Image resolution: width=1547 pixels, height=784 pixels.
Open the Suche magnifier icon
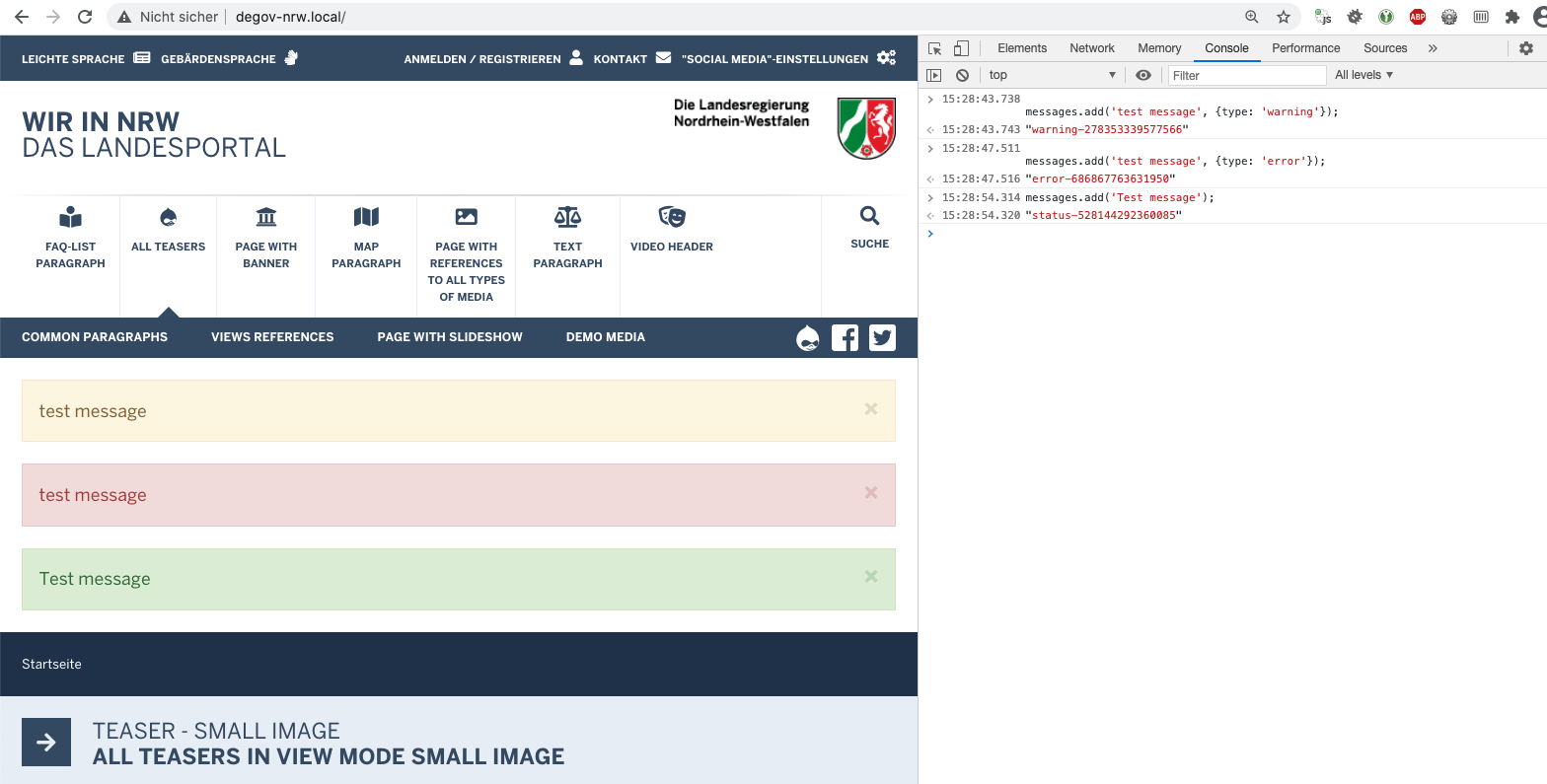869,215
